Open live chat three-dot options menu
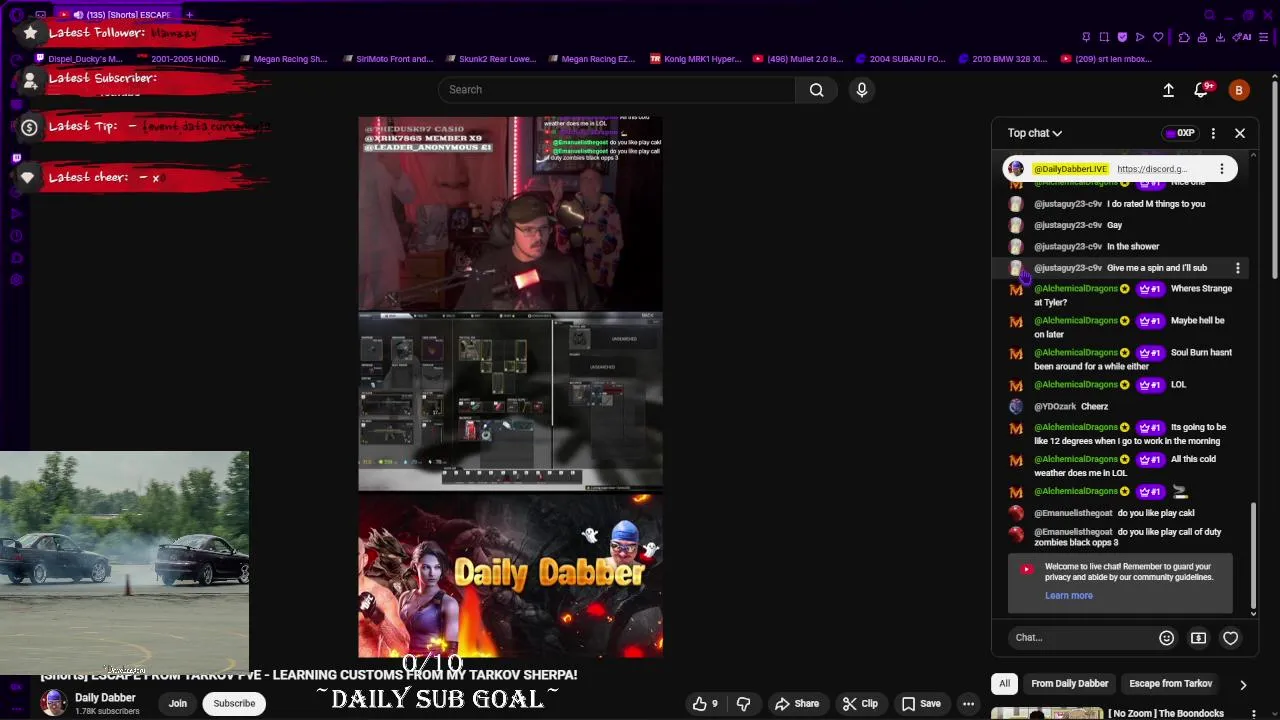1280x720 pixels. (x=1213, y=133)
